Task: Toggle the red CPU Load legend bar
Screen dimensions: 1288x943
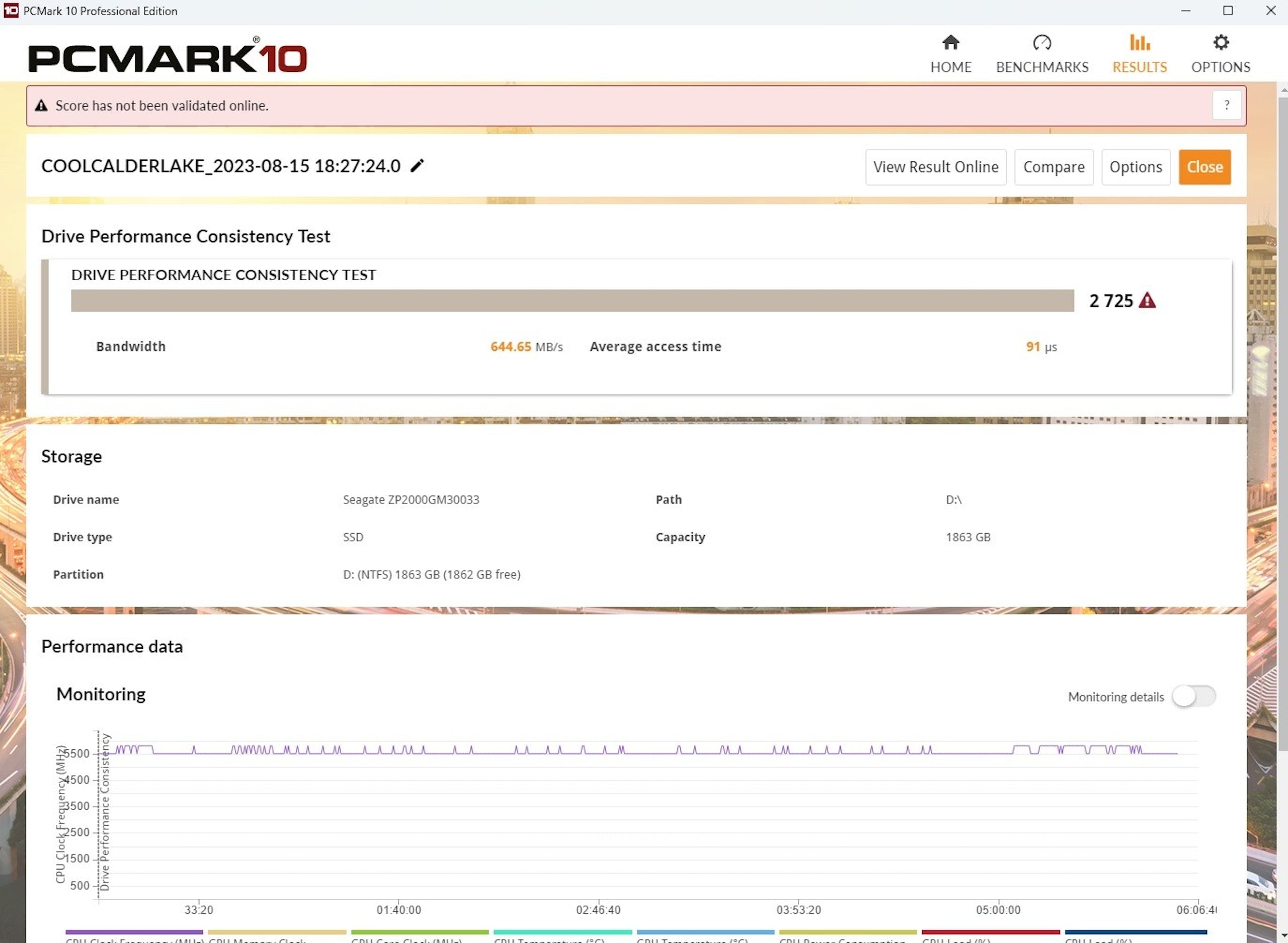Action: click(991, 935)
